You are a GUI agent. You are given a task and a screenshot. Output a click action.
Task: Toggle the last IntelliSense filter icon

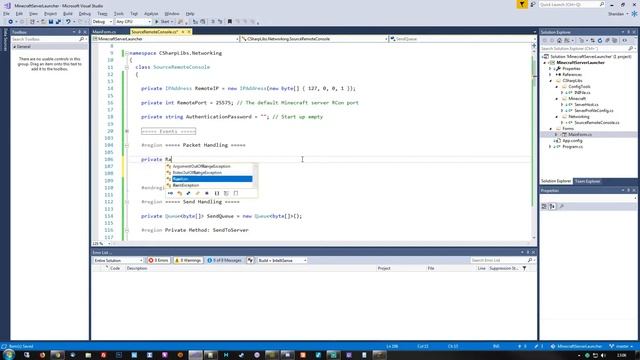(x=236, y=193)
